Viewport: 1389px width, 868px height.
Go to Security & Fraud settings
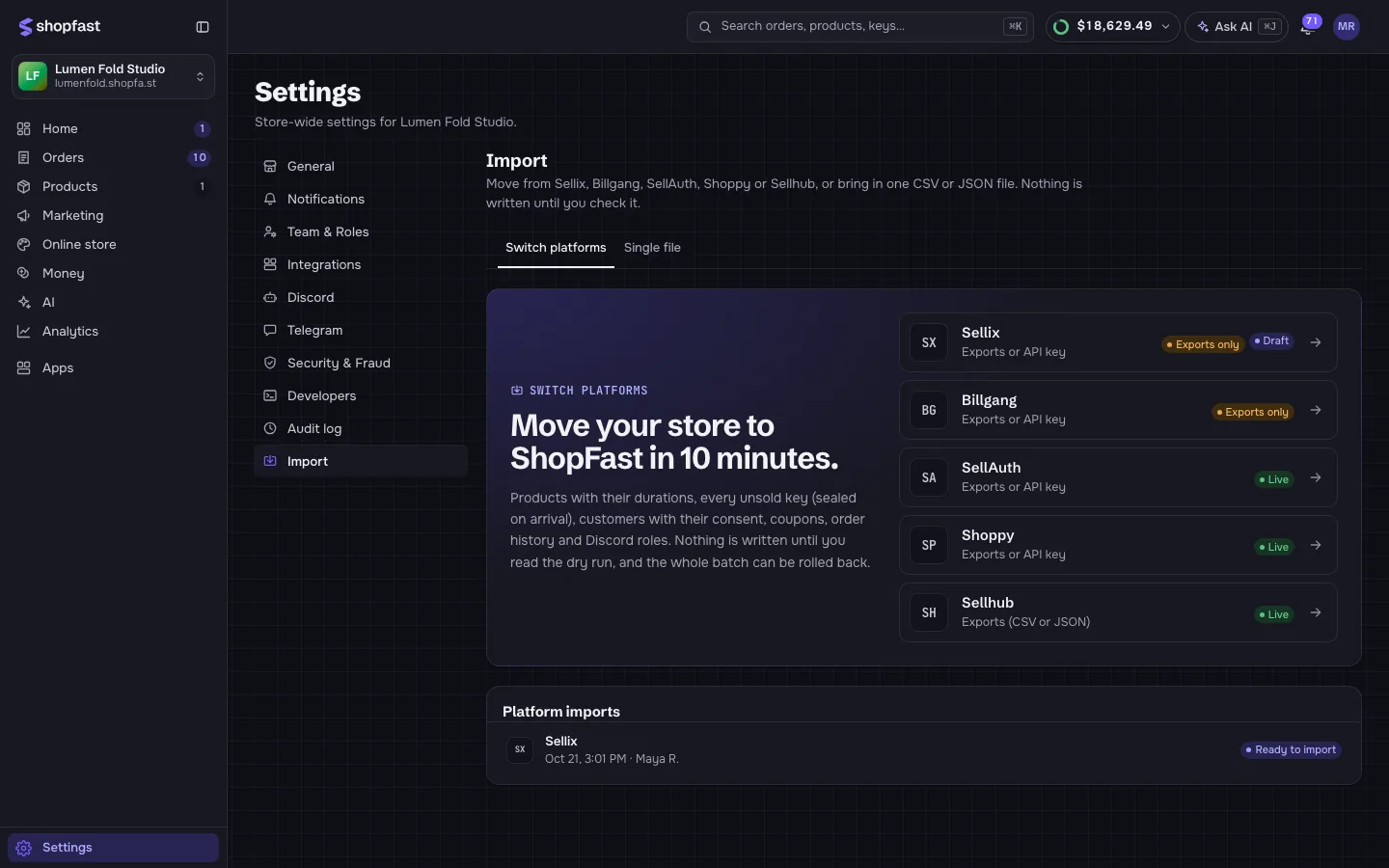pos(361,363)
